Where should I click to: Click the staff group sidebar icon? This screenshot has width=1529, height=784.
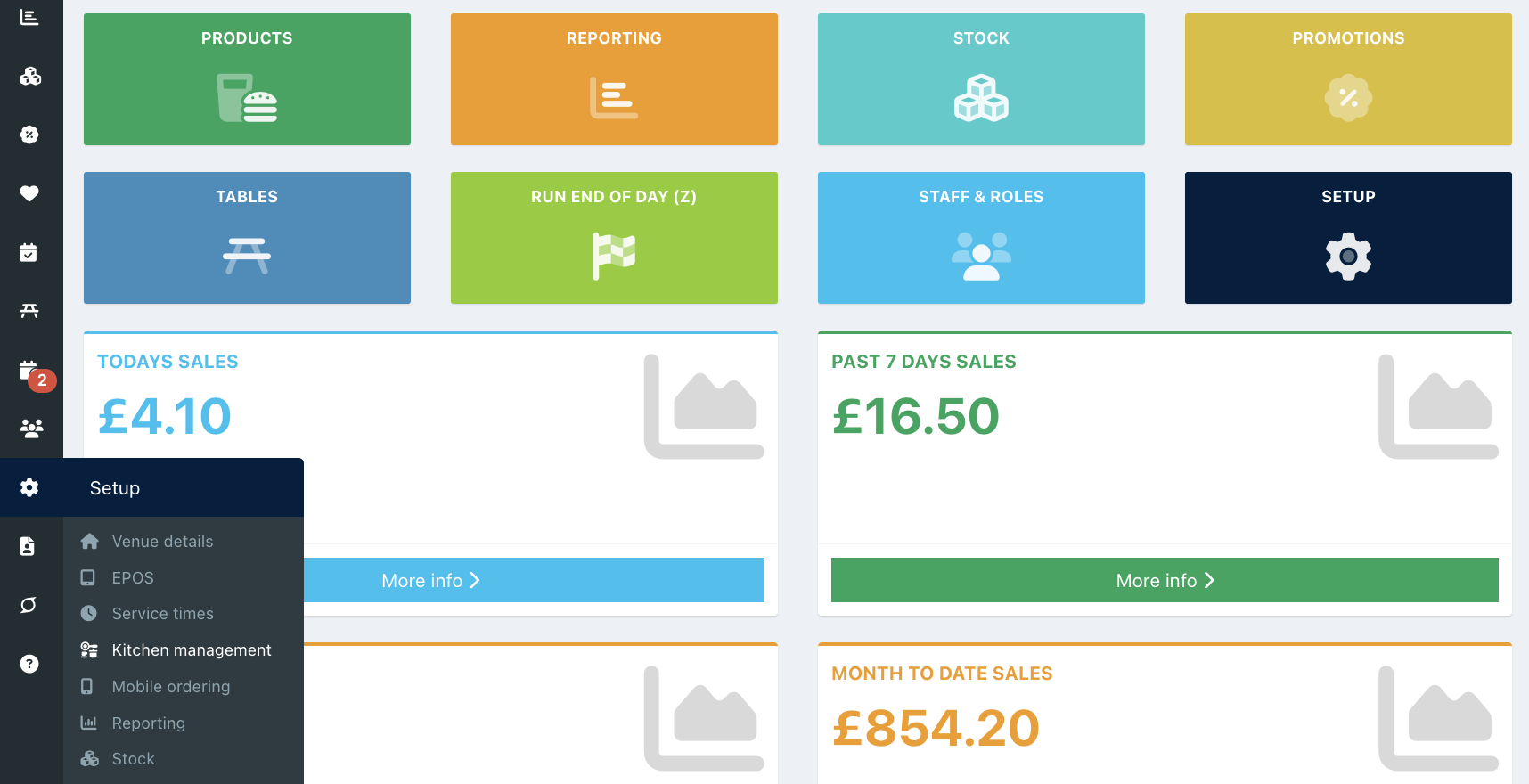(x=31, y=429)
